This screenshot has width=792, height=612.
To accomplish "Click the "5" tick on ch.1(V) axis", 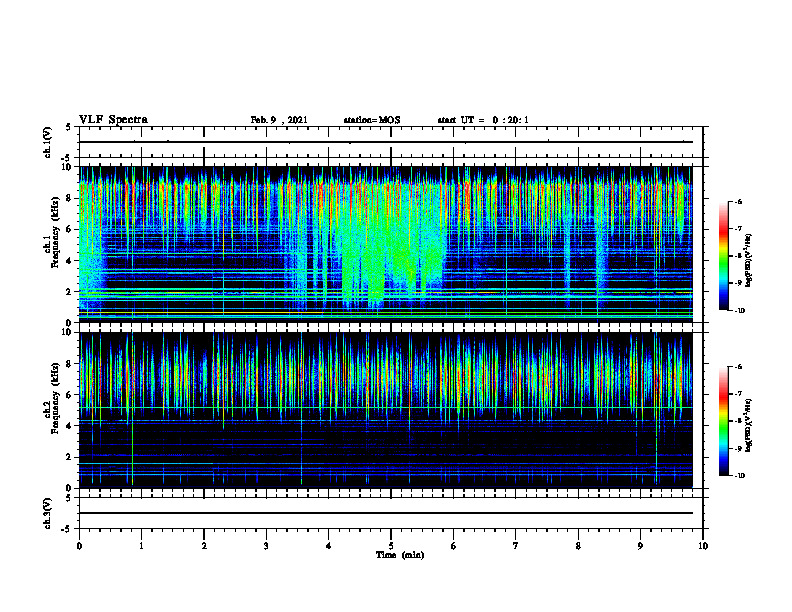I will (x=69, y=127).
